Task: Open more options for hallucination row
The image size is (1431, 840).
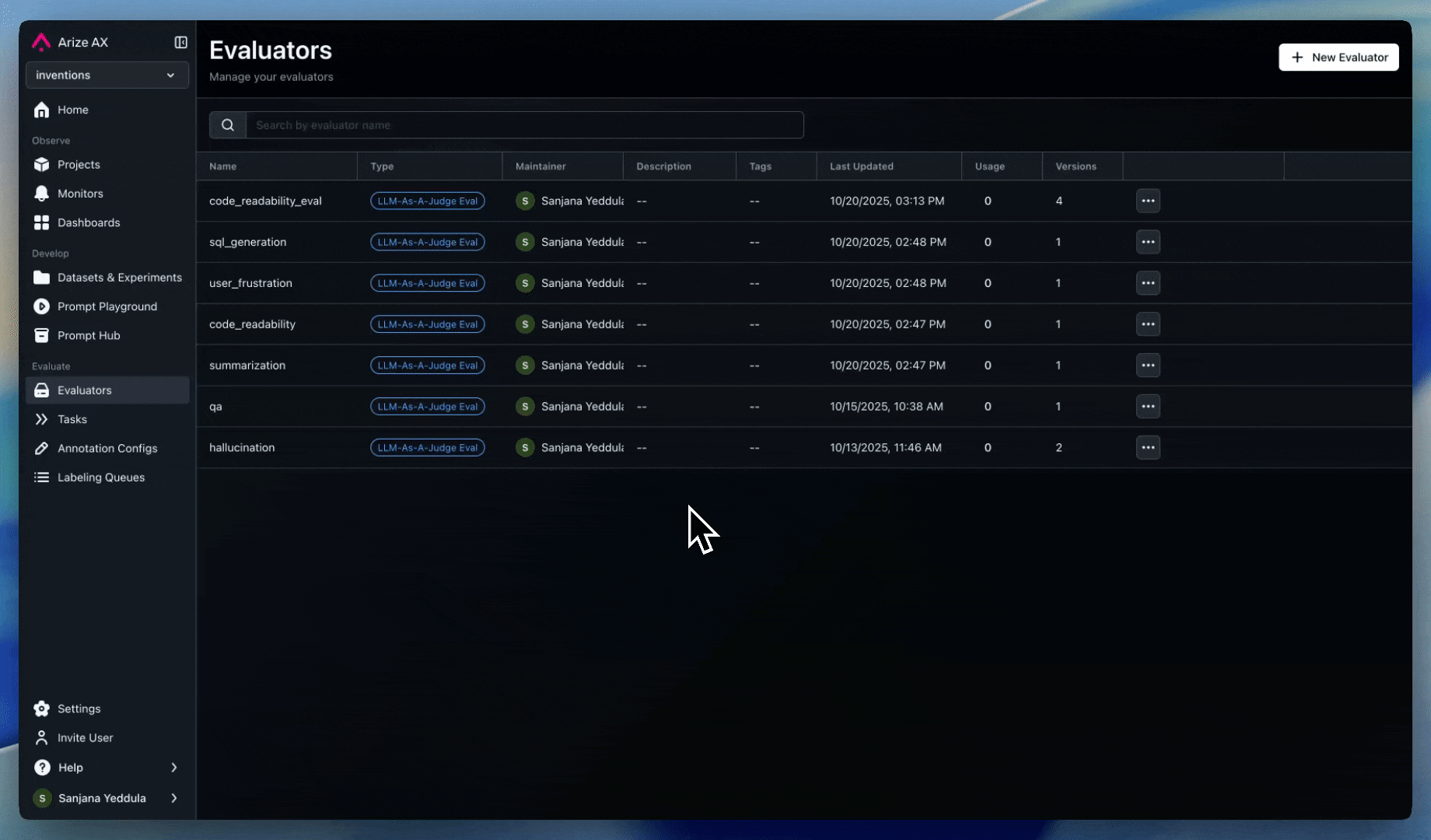Action: point(1147,448)
